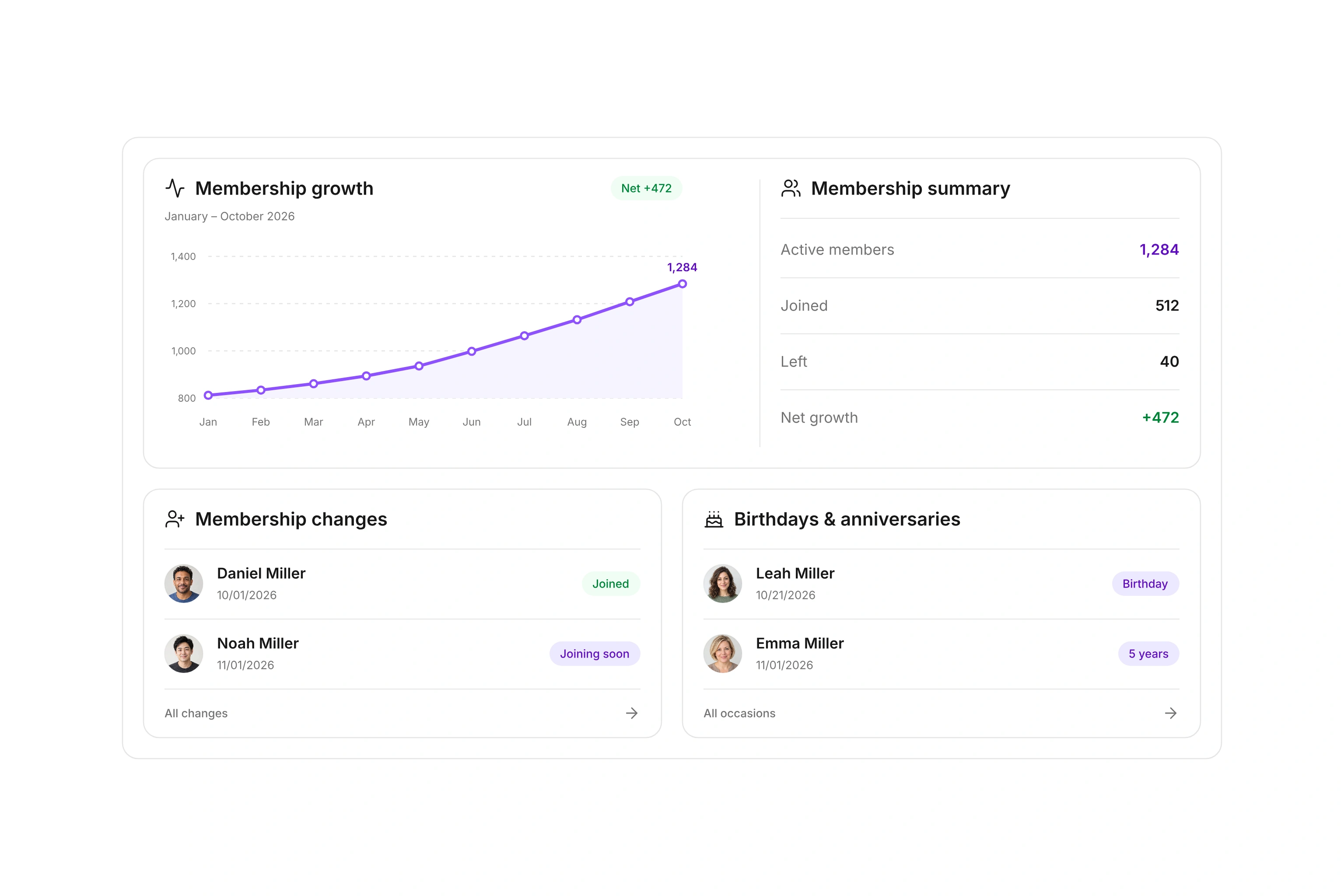Select the May data point on chart

pyautogui.click(x=419, y=366)
